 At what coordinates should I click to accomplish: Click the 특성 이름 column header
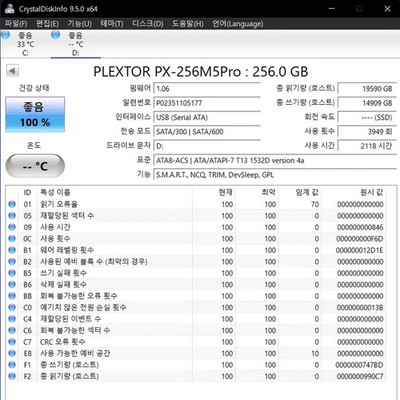[55, 192]
